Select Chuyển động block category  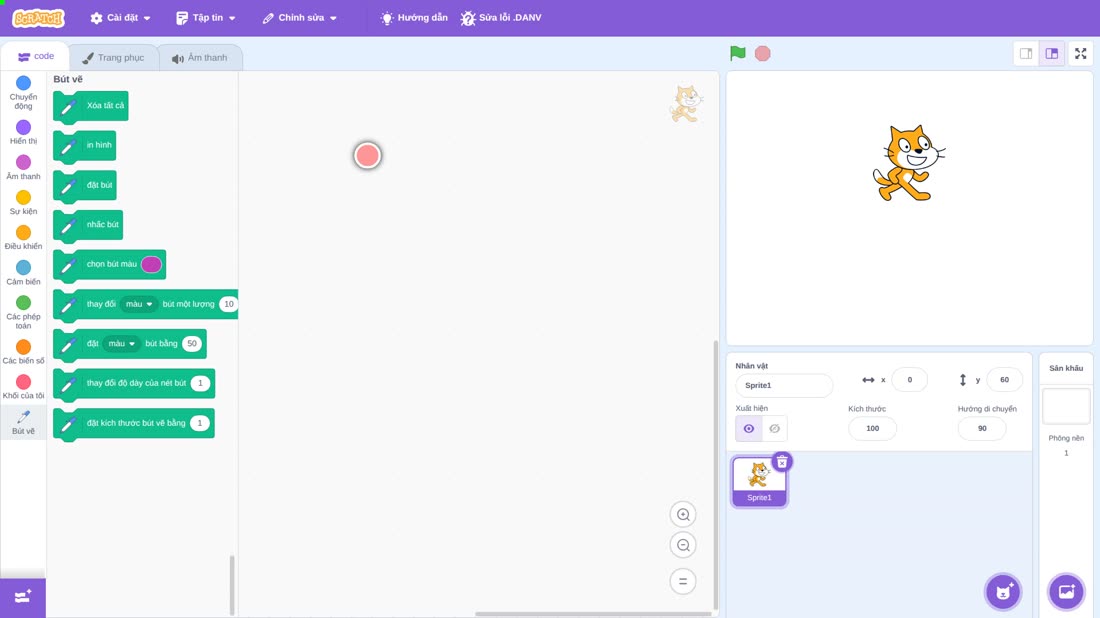23,93
